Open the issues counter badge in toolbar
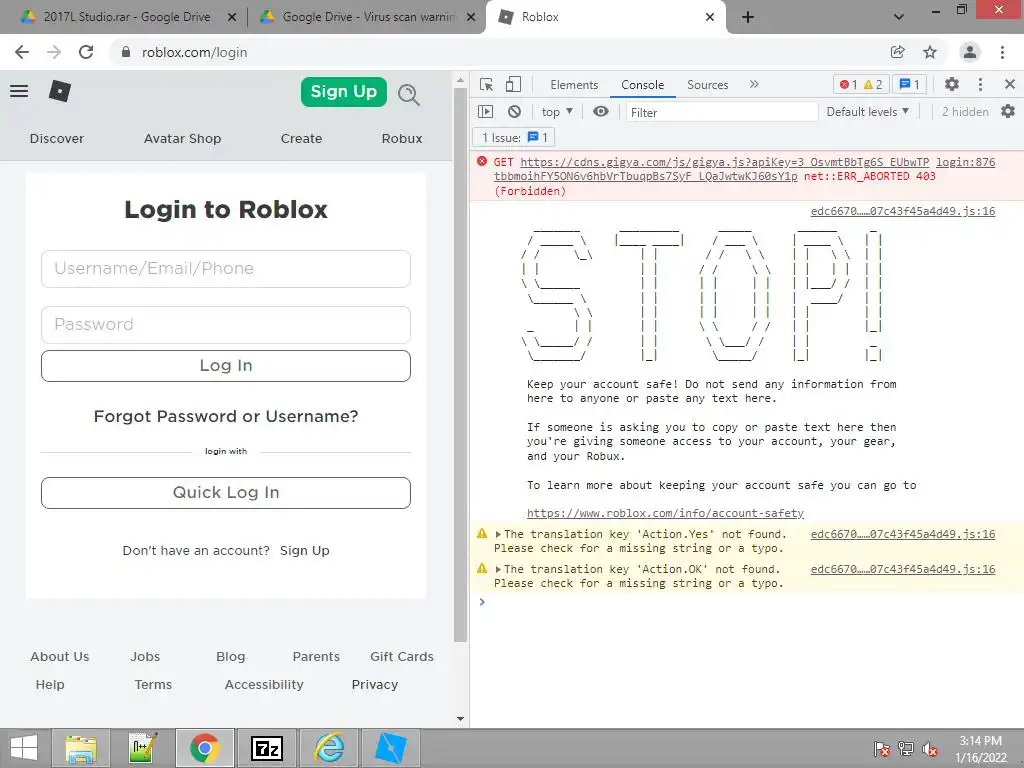Image resolution: width=1024 pixels, height=768 pixels. [x=909, y=84]
